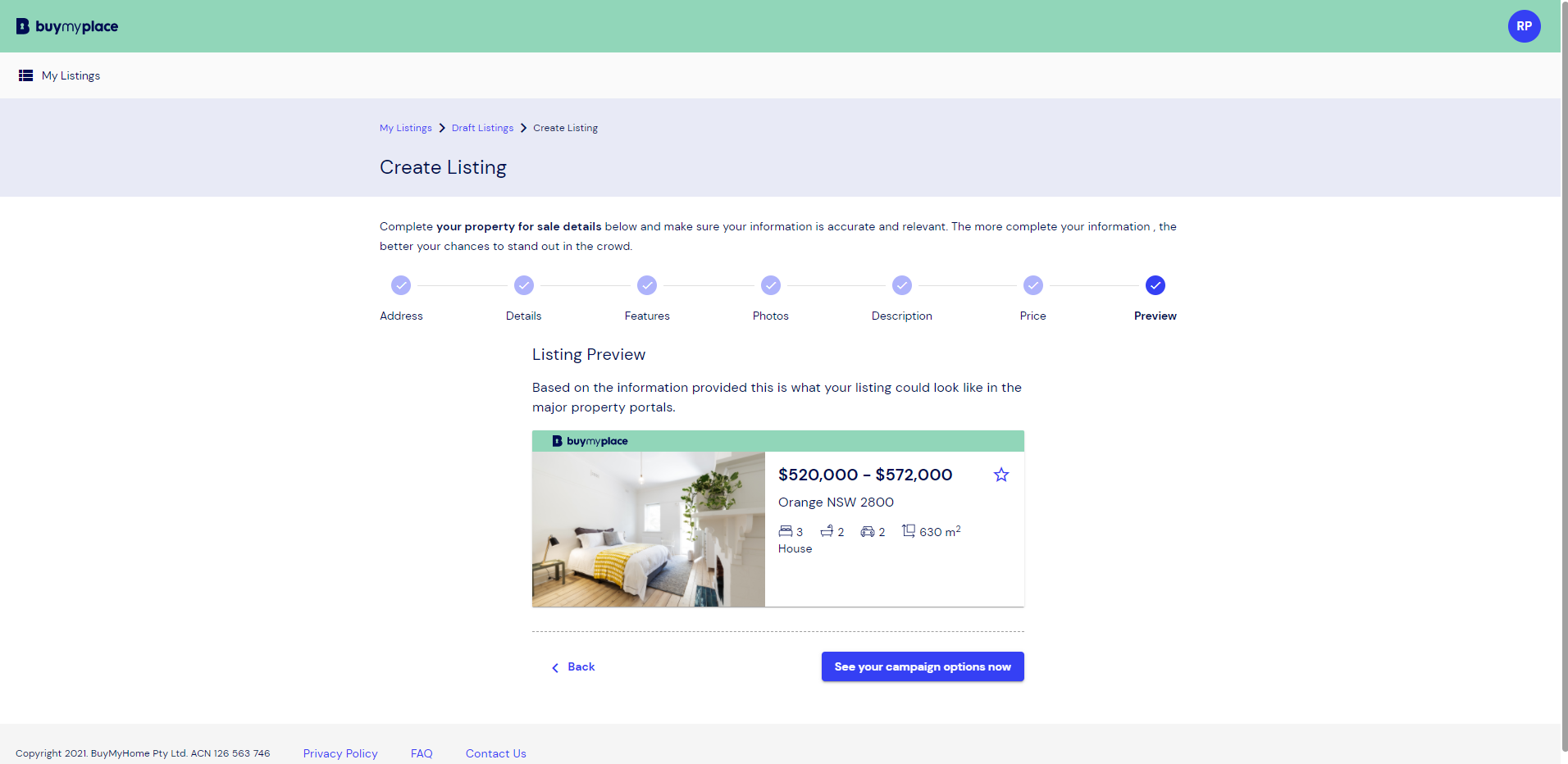Open Draft Listings breadcrumb link

[482, 128]
